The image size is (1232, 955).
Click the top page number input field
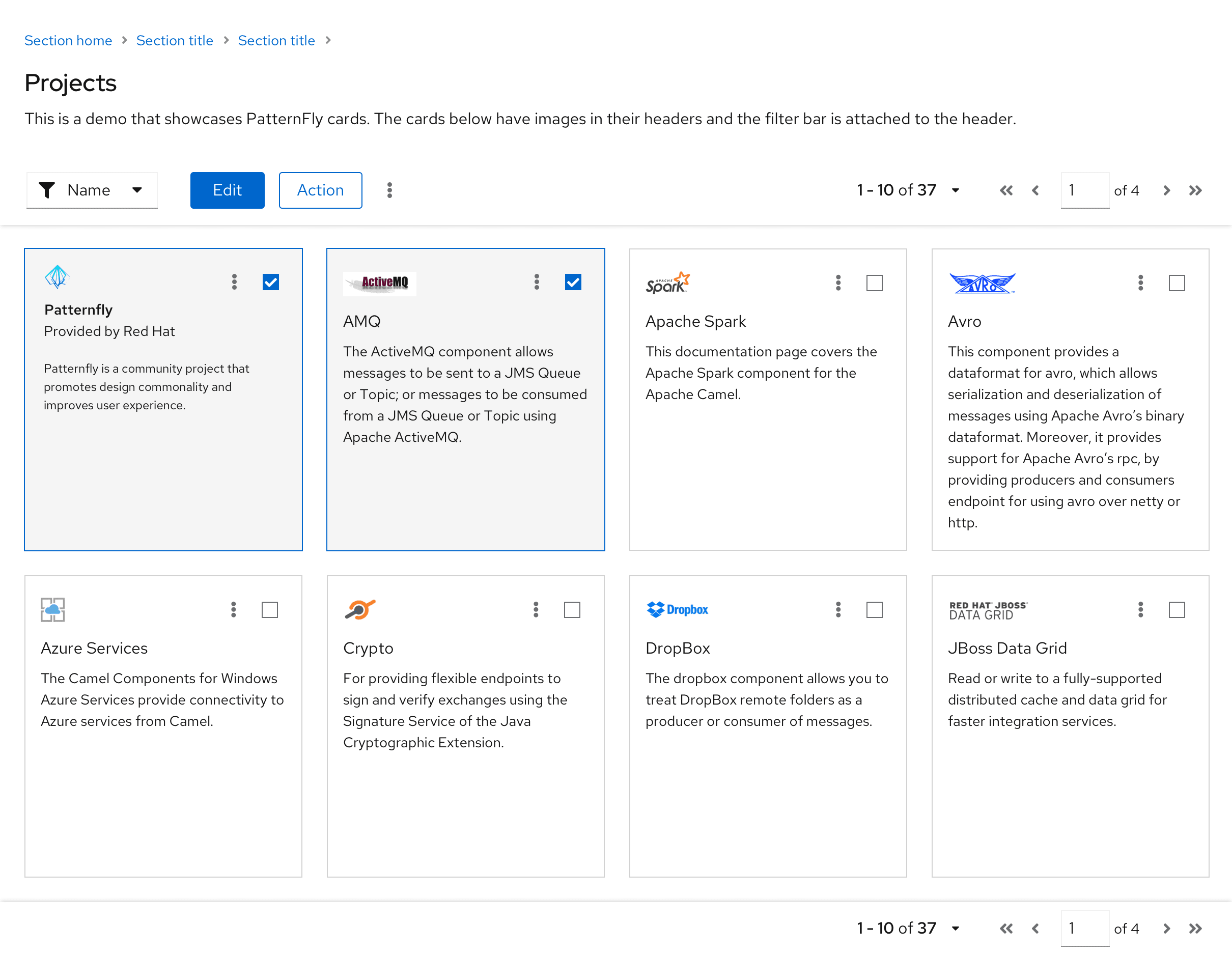1085,190
